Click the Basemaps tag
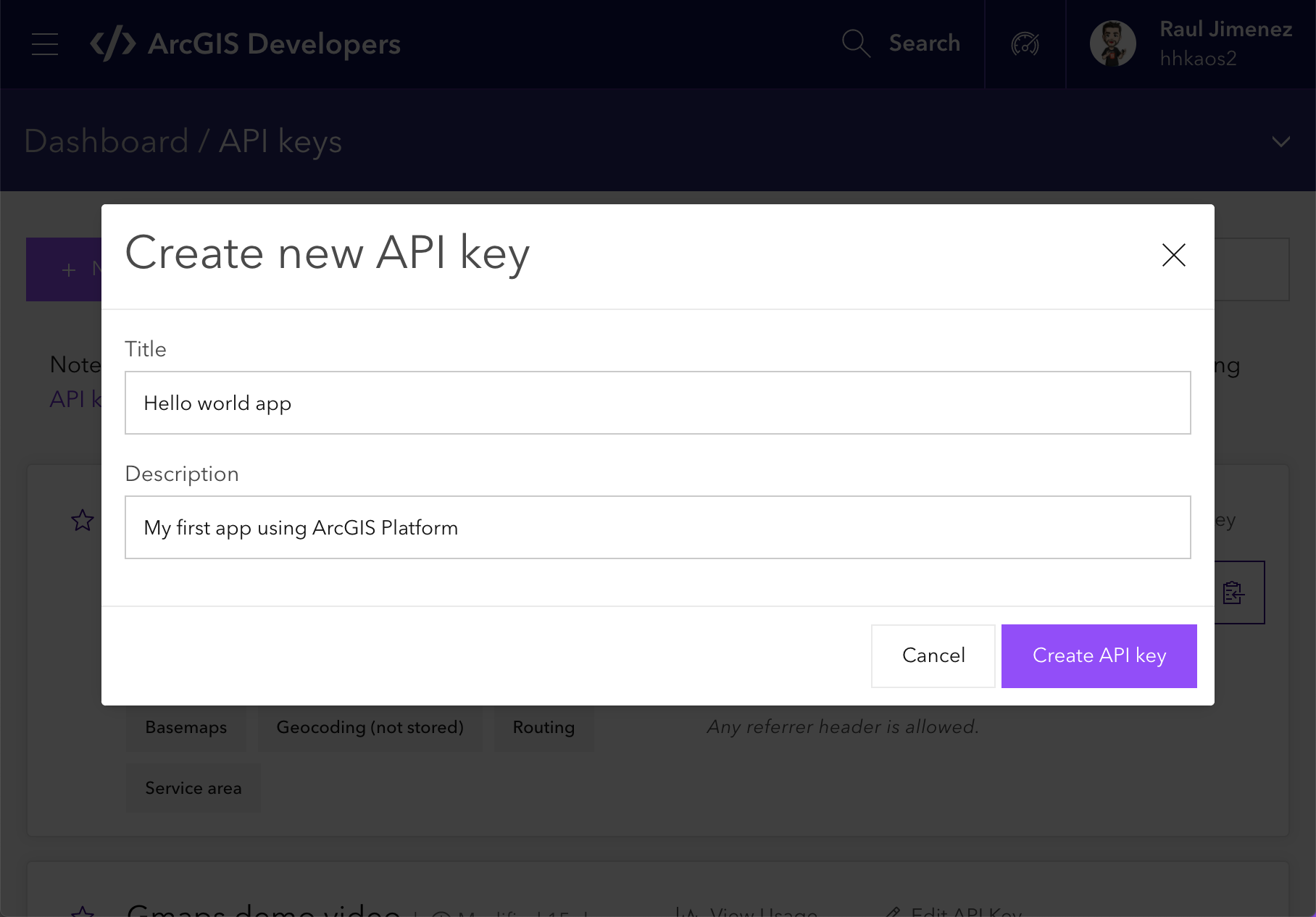The width and height of the screenshot is (1316, 917). point(186,727)
